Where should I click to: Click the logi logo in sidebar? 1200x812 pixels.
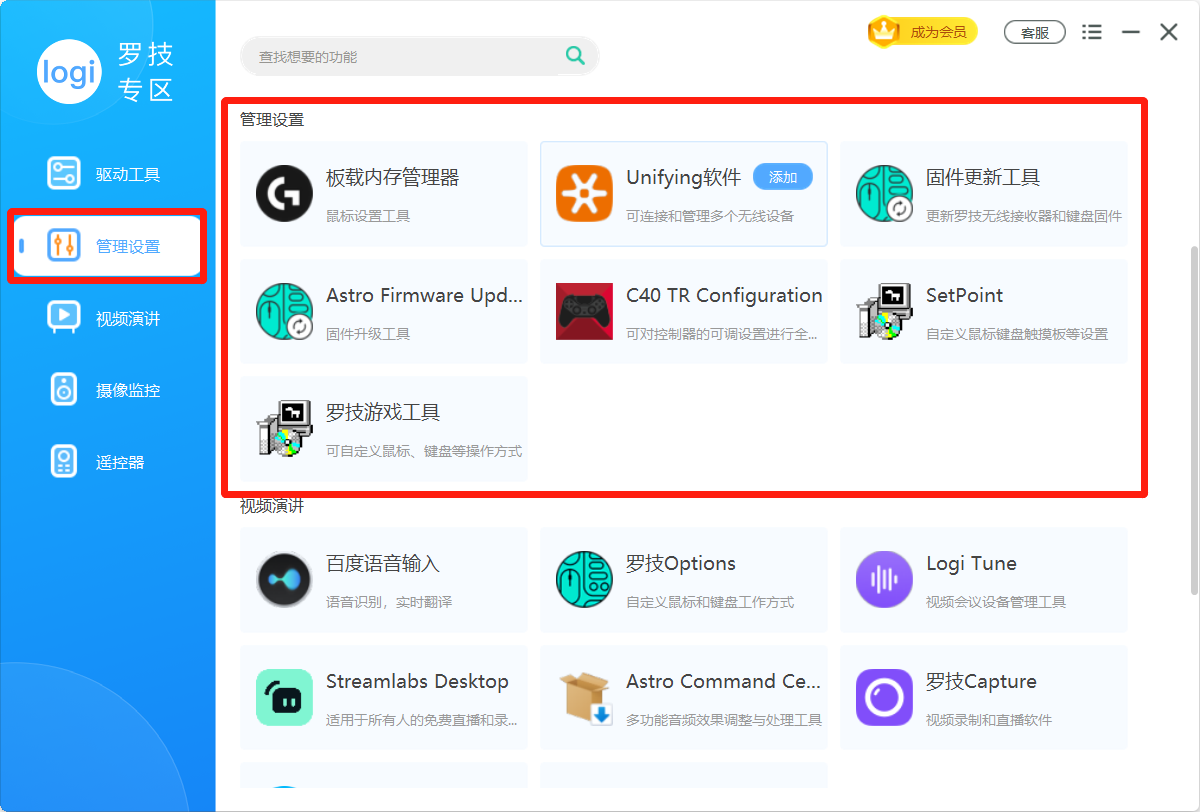point(69,72)
